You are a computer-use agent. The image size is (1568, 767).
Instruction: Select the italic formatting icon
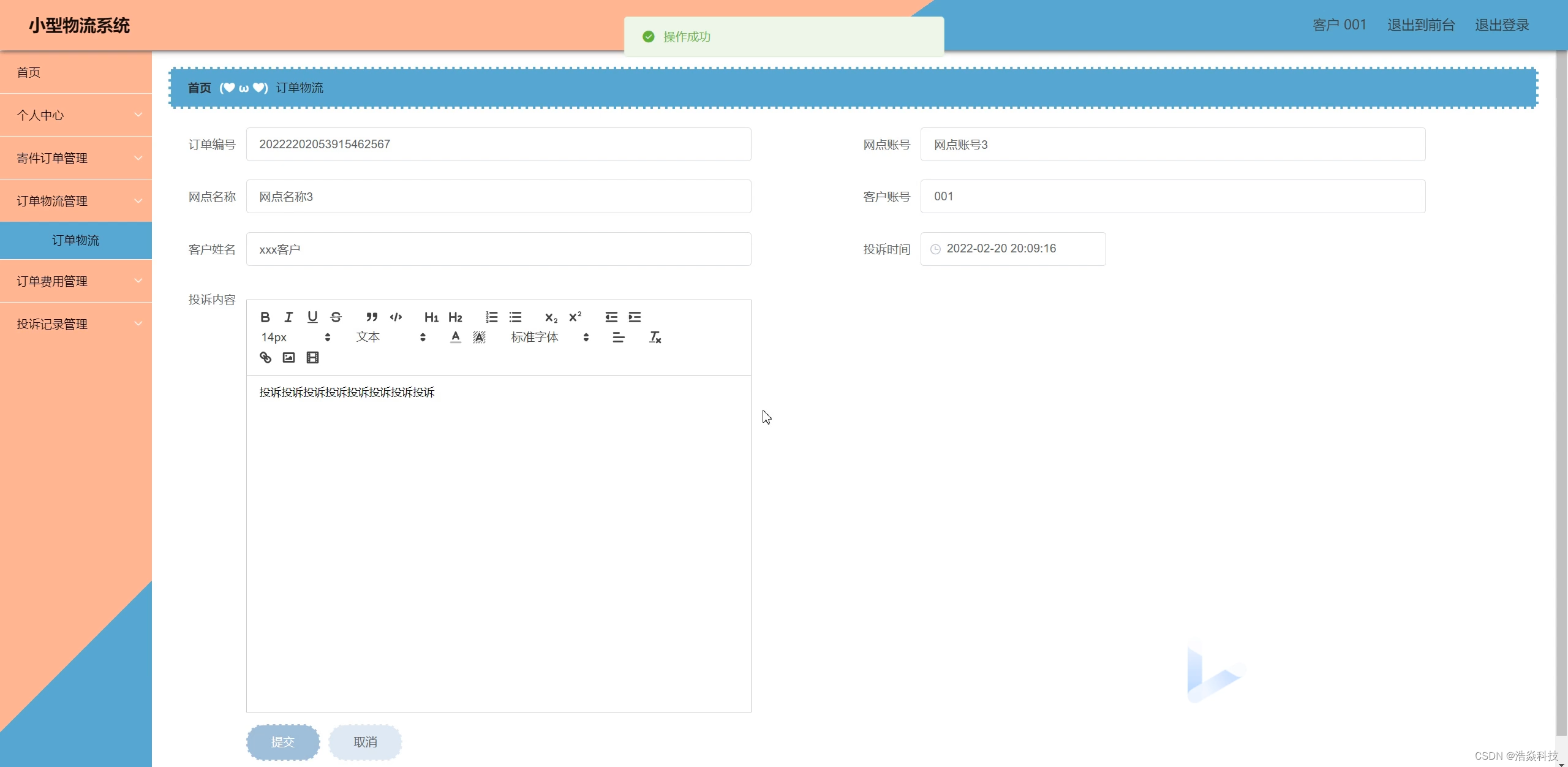click(x=288, y=317)
